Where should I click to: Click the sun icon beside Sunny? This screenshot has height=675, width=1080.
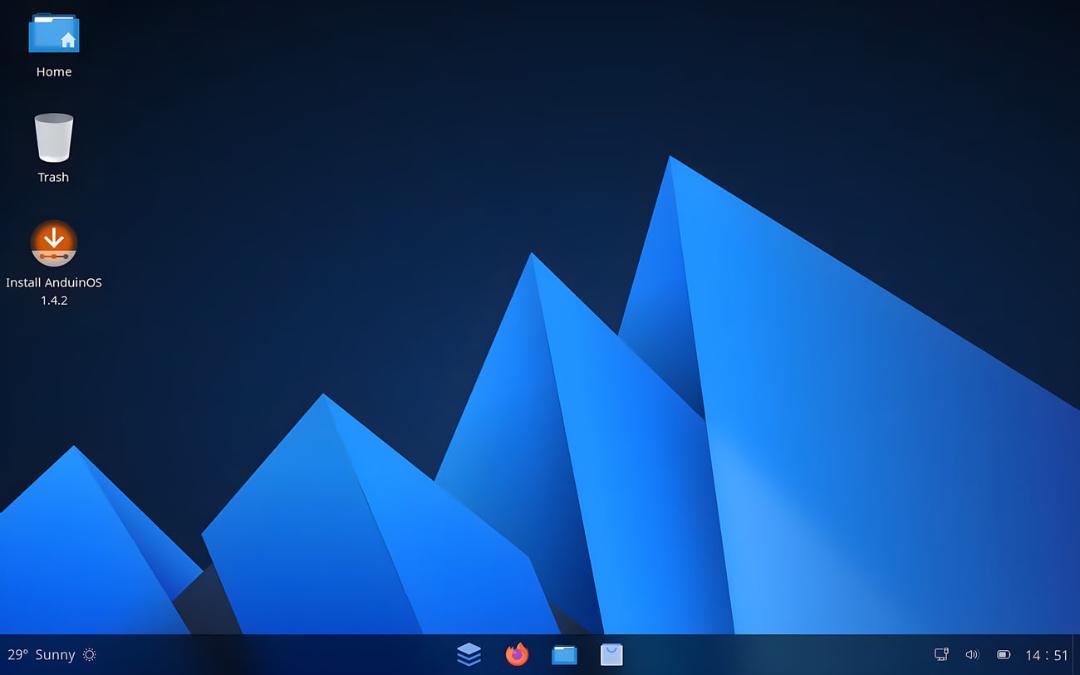click(90, 654)
